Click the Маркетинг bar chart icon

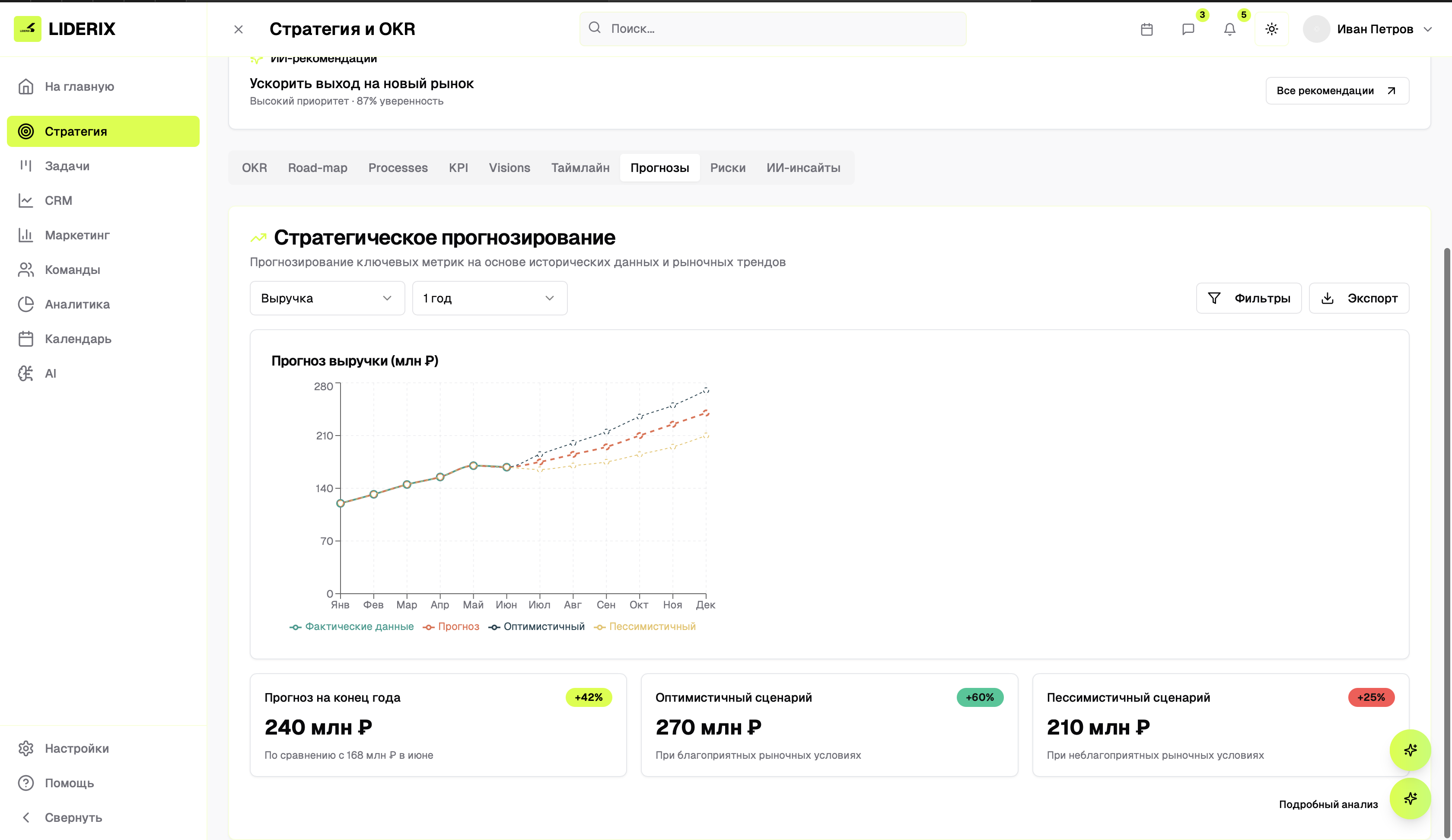[26, 235]
